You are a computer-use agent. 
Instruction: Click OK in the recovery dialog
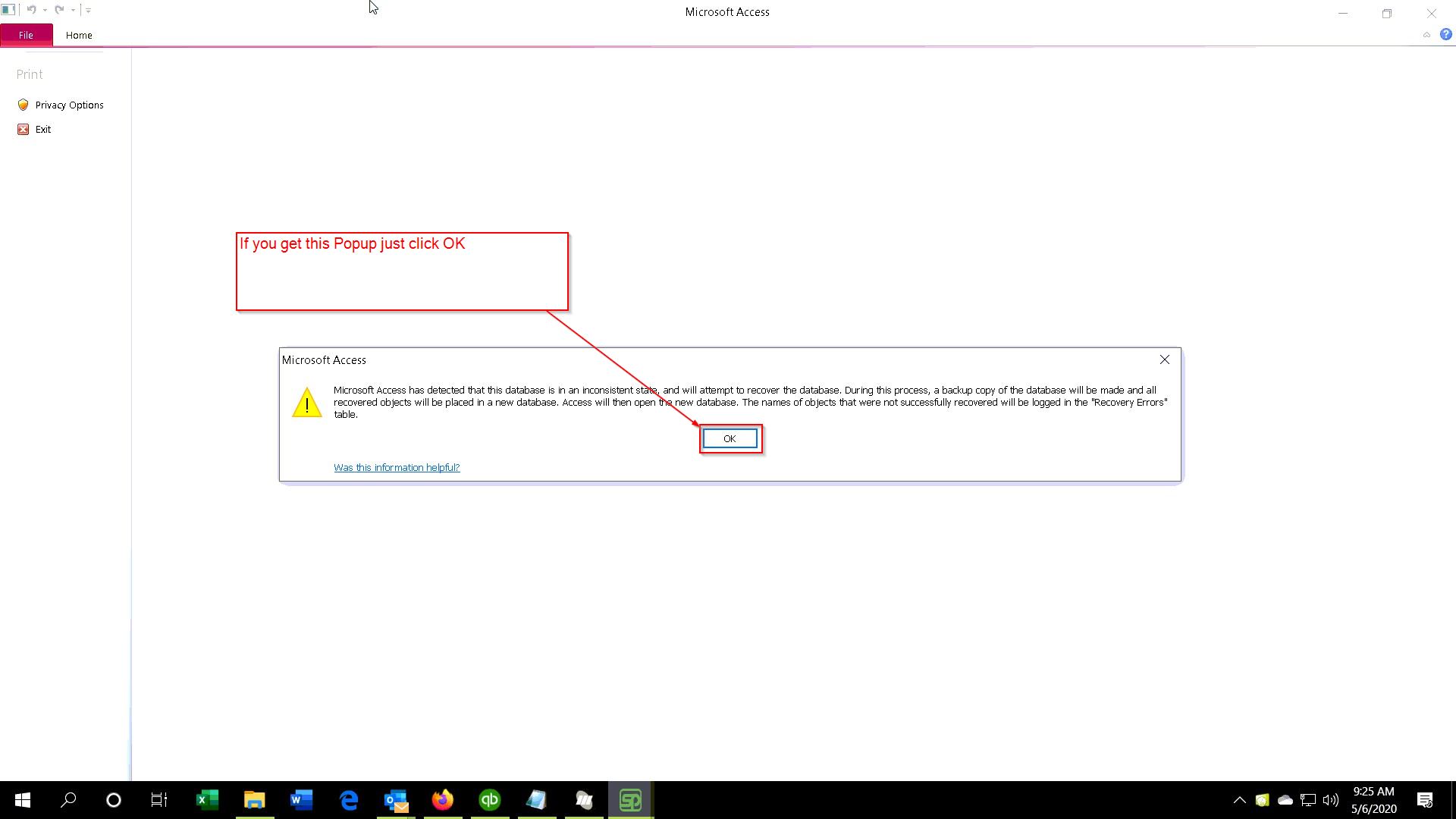click(729, 439)
